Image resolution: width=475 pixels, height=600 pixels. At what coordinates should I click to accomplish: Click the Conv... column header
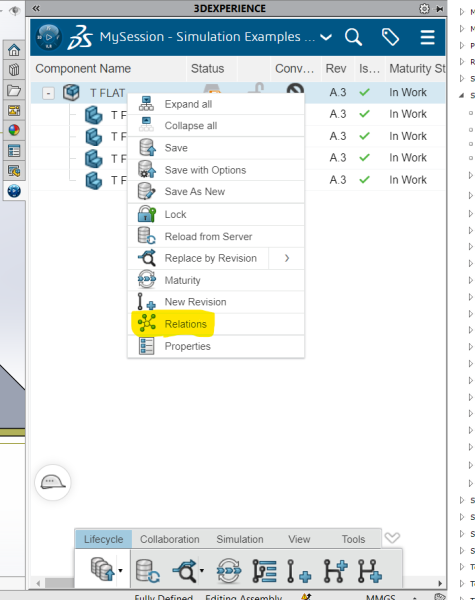click(295, 69)
